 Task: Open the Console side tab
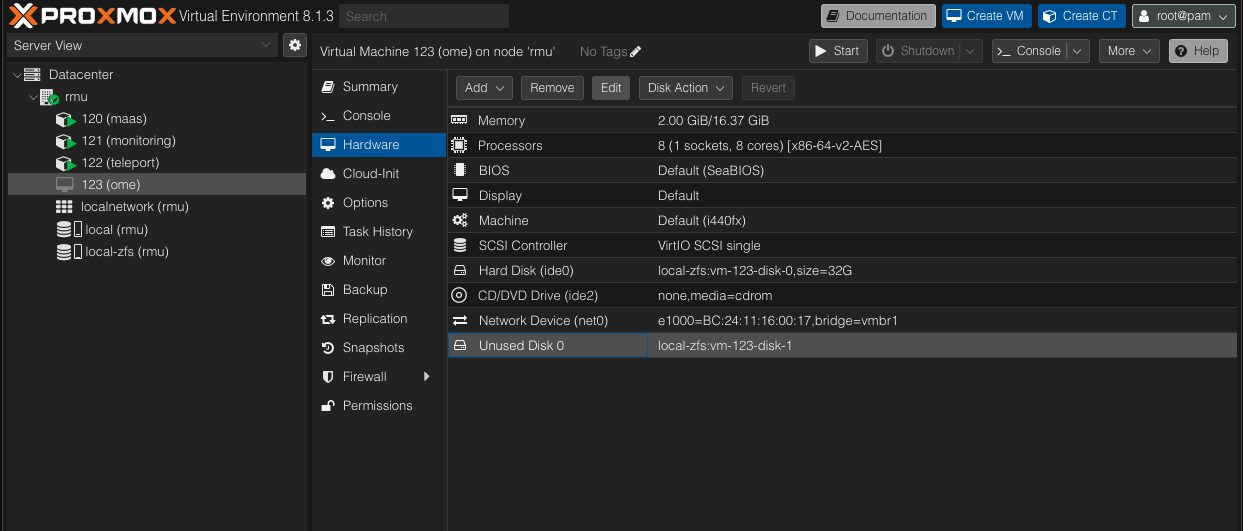(378, 116)
